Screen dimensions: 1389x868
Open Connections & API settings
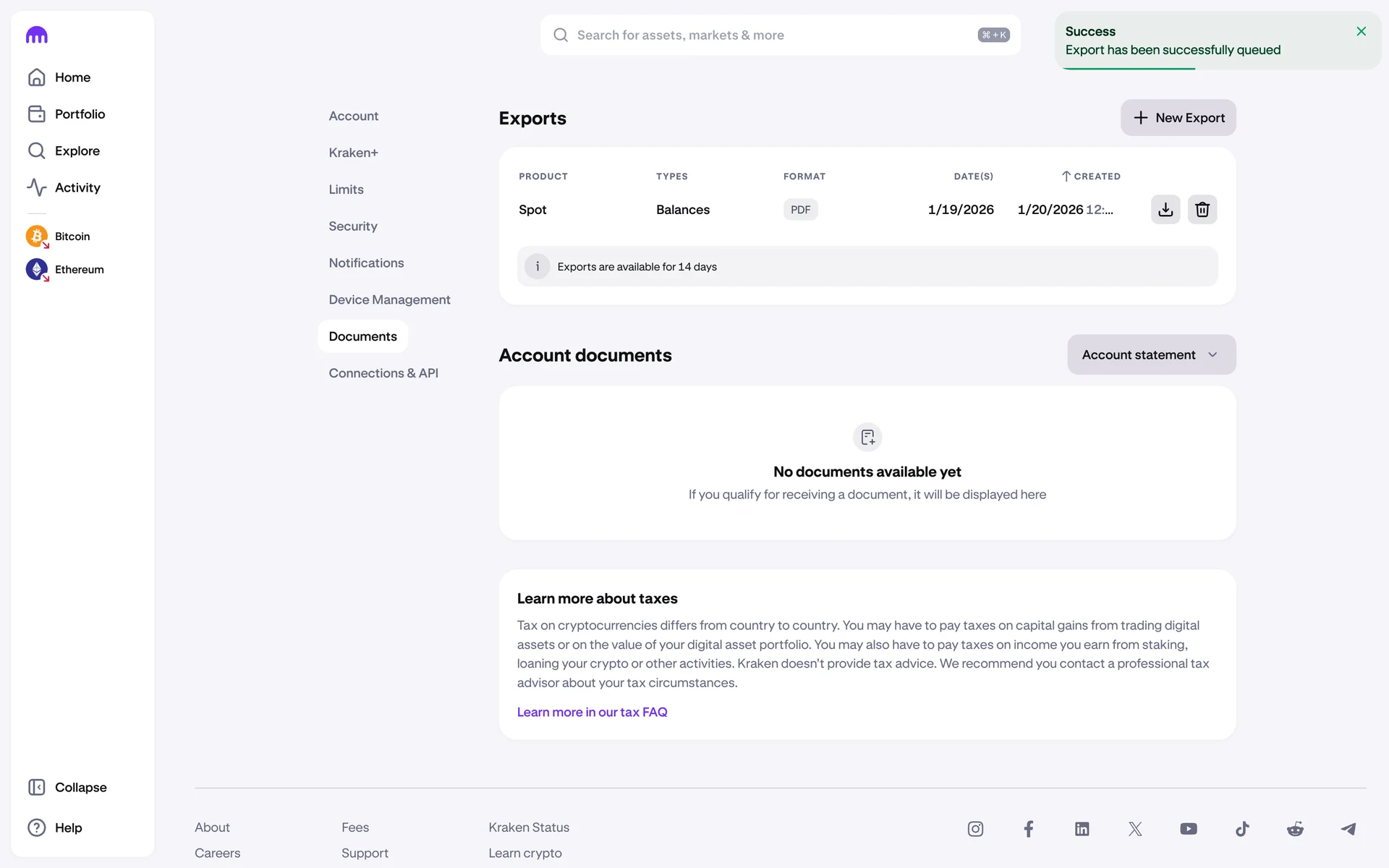click(383, 373)
